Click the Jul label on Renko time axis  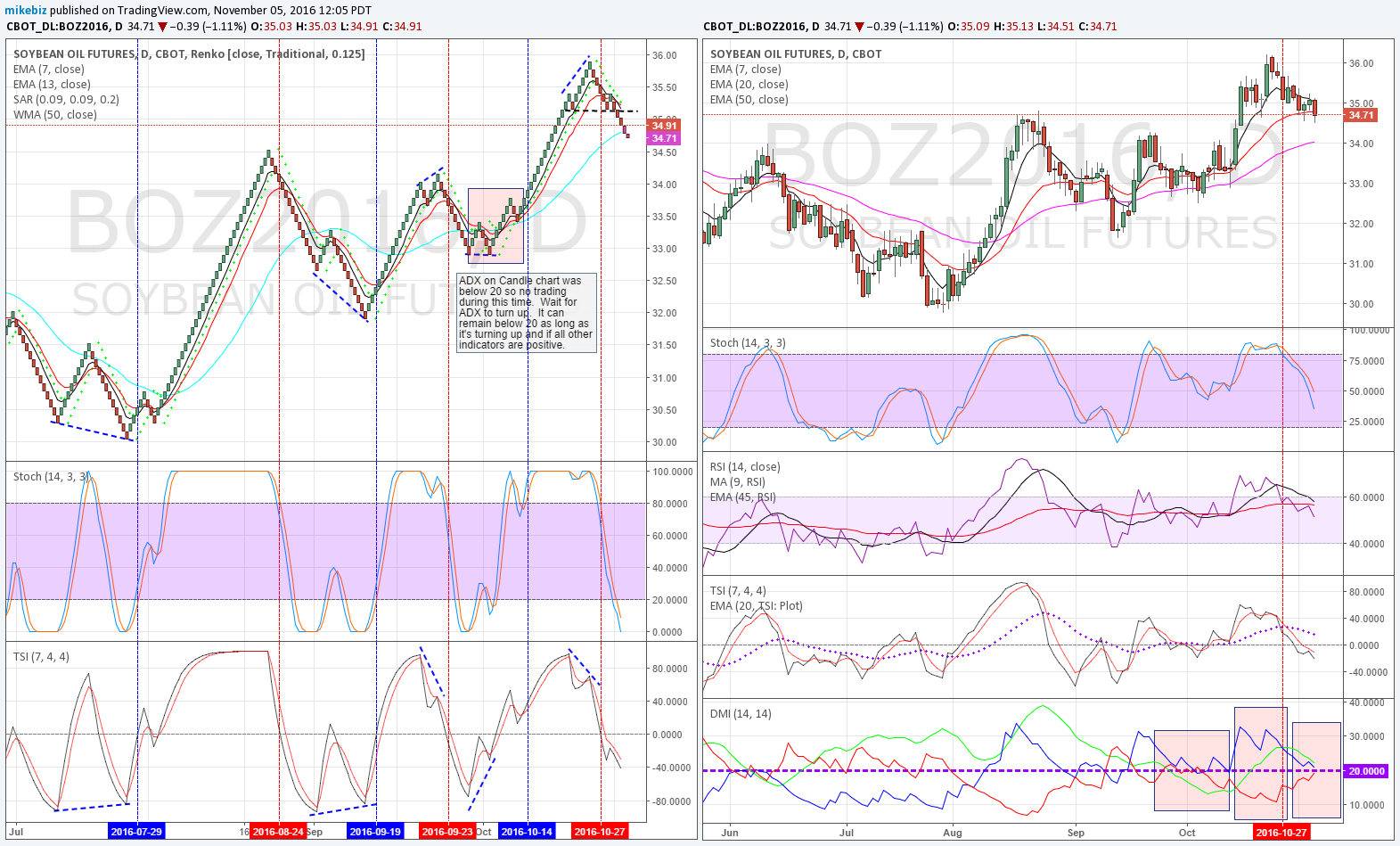[16, 831]
